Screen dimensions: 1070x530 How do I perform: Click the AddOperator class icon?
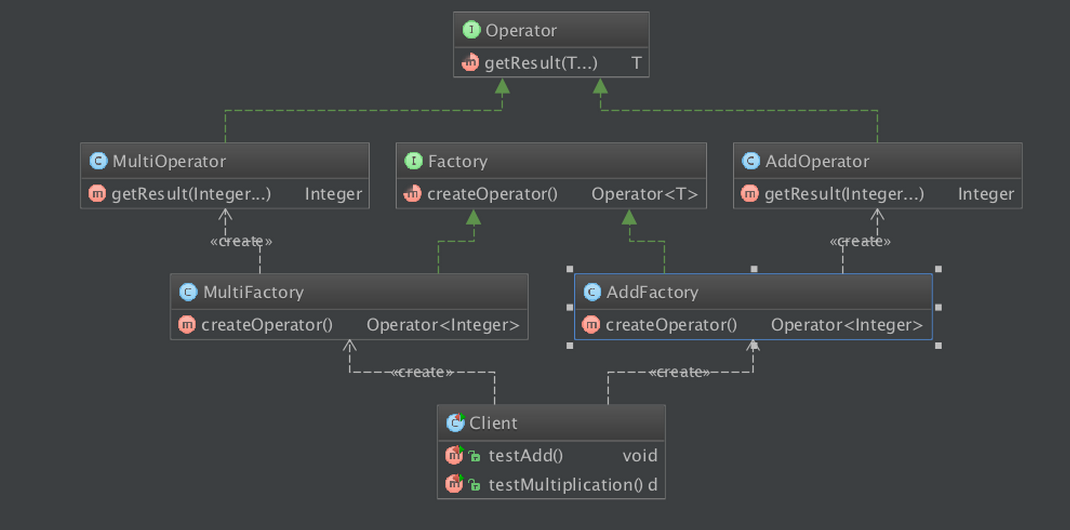click(x=751, y=161)
